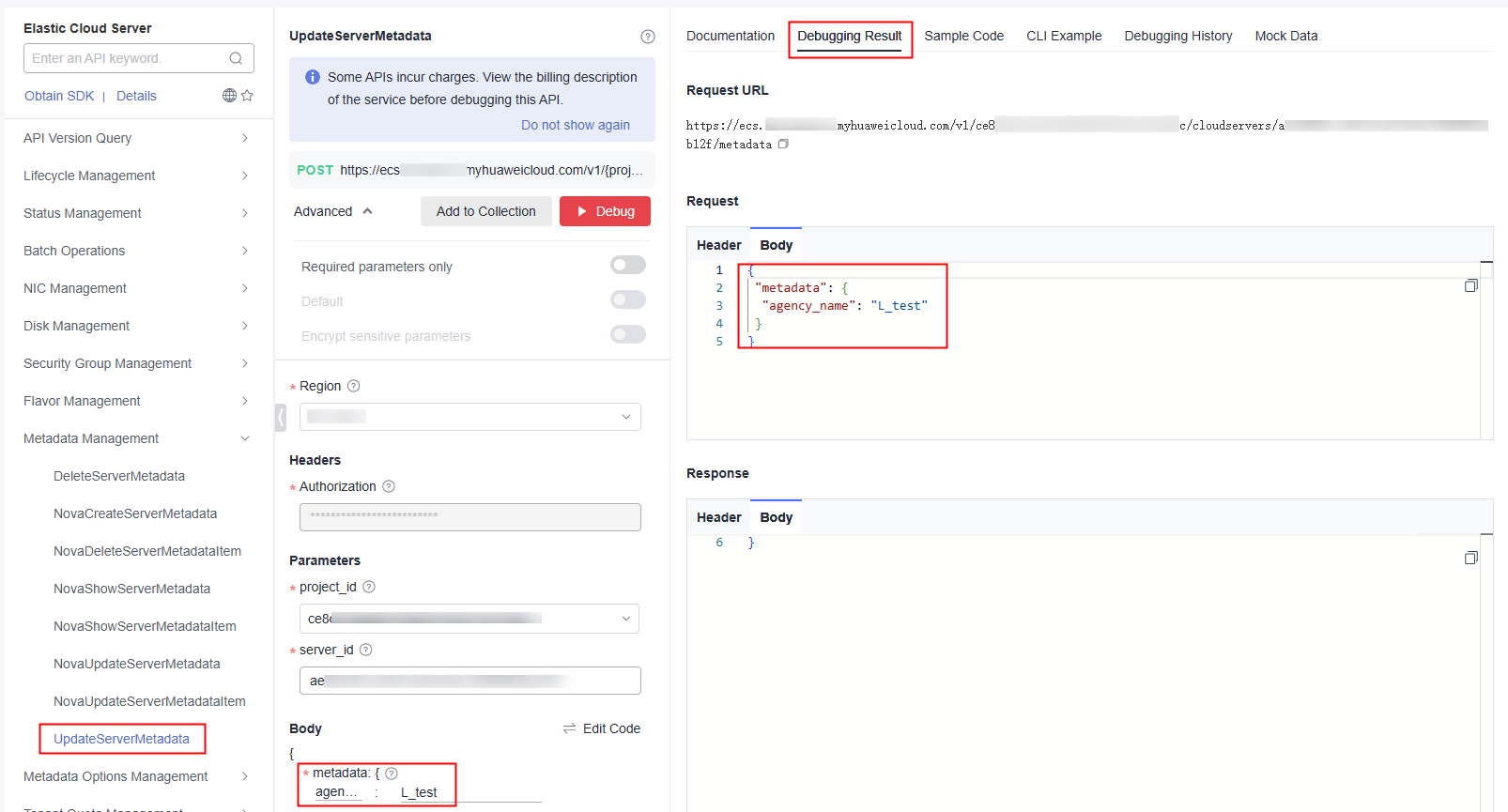The height and width of the screenshot is (812, 1508).
Task: Expand Lifecycle Management section
Action: [136, 176]
